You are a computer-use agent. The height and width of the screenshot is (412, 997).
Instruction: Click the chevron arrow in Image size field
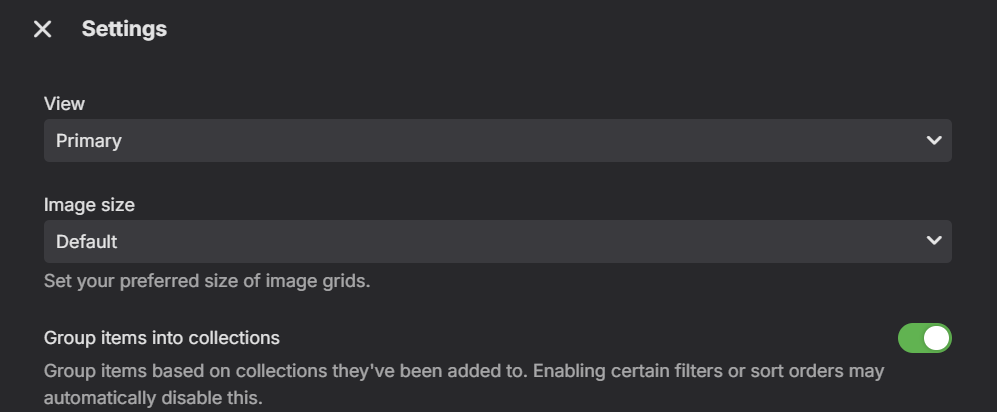pyautogui.click(x=934, y=241)
